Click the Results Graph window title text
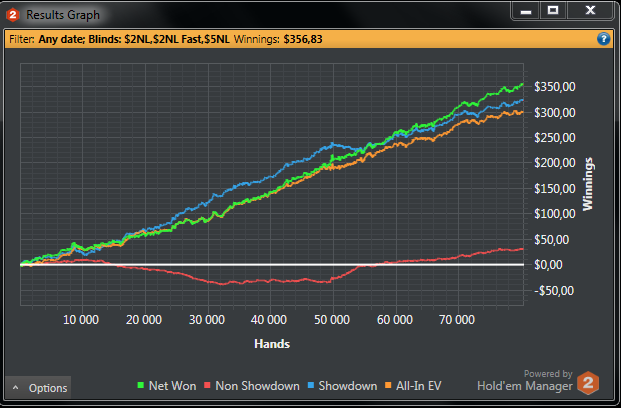This screenshot has width=621, height=408. pyautogui.click(x=63, y=15)
